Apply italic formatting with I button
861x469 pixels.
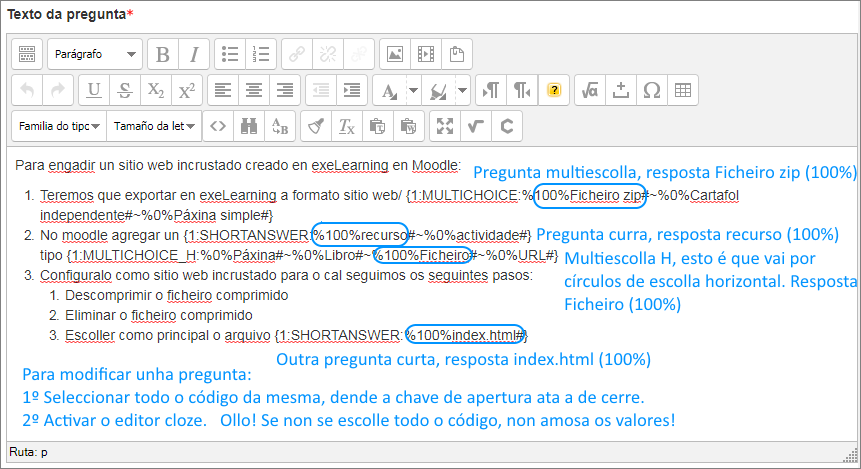(194, 54)
